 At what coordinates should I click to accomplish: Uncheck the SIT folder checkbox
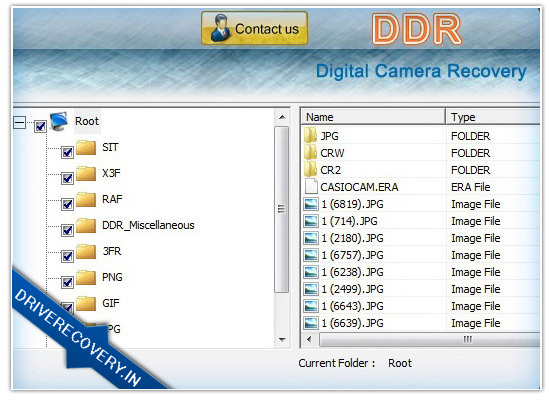(67, 152)
